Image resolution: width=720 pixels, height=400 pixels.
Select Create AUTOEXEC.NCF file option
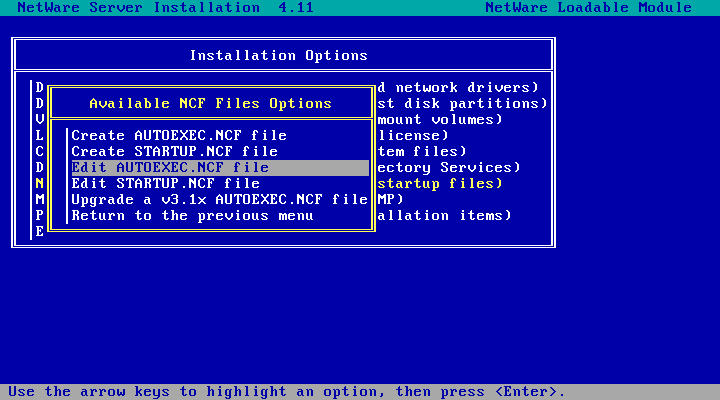[x=179, y=135]
